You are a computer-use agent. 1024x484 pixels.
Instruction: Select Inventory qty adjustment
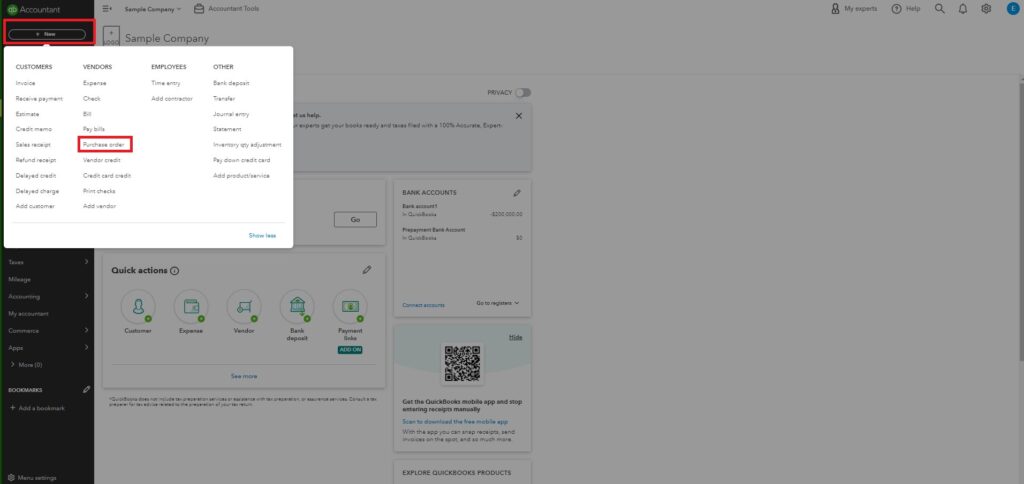(x=248, y=145)
